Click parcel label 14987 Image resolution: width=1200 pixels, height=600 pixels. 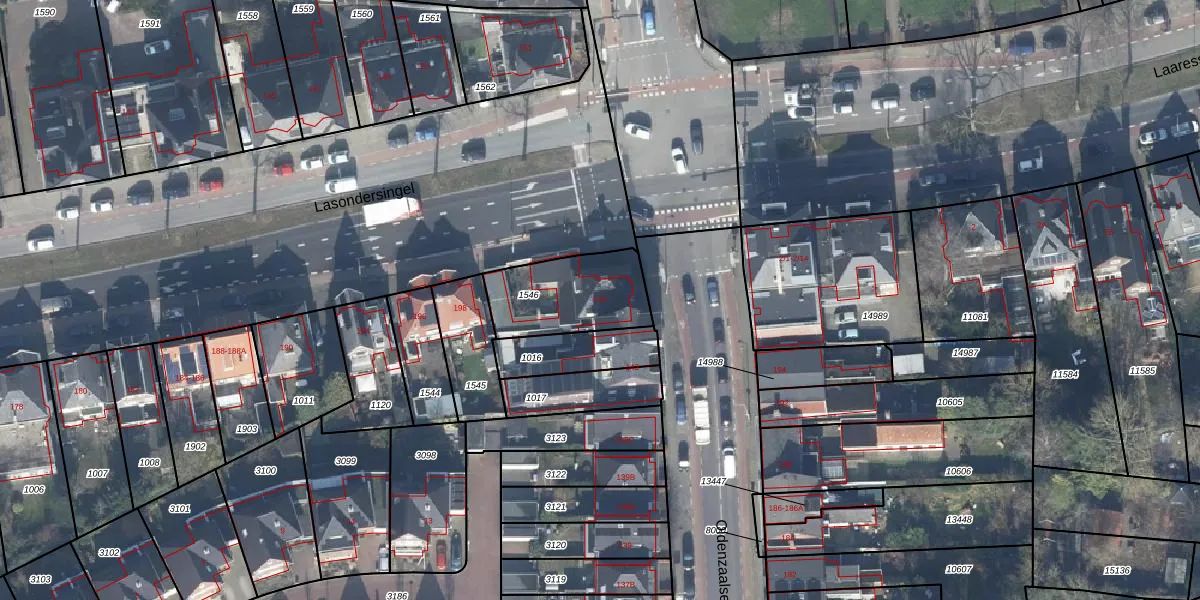(x=966, y=353)
